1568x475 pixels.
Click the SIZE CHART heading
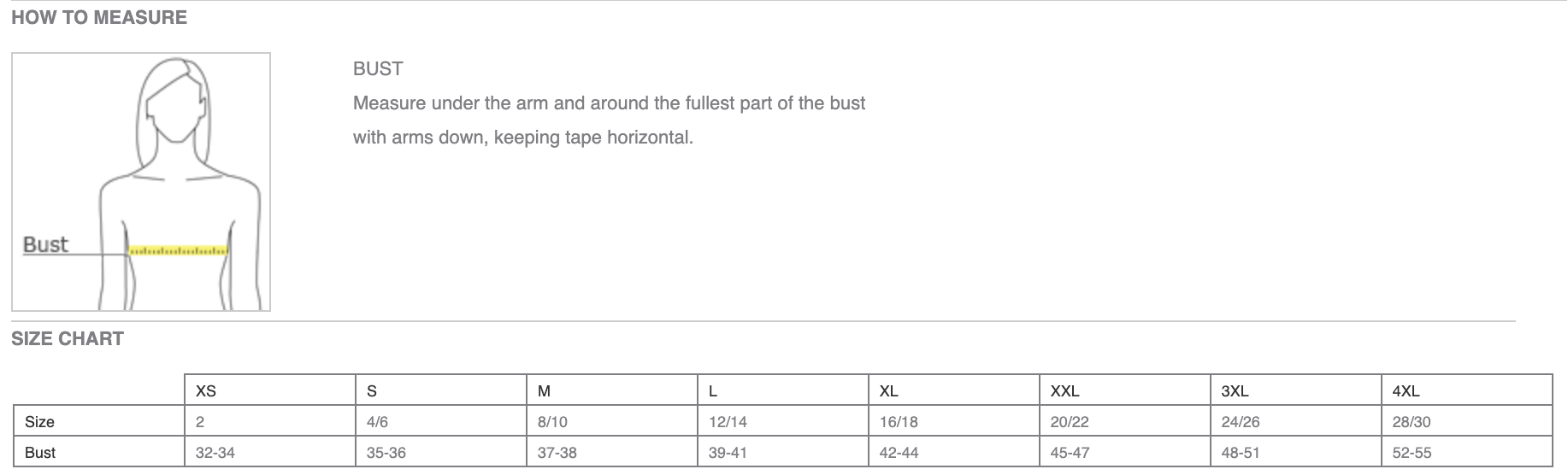[x=68, y=338]
